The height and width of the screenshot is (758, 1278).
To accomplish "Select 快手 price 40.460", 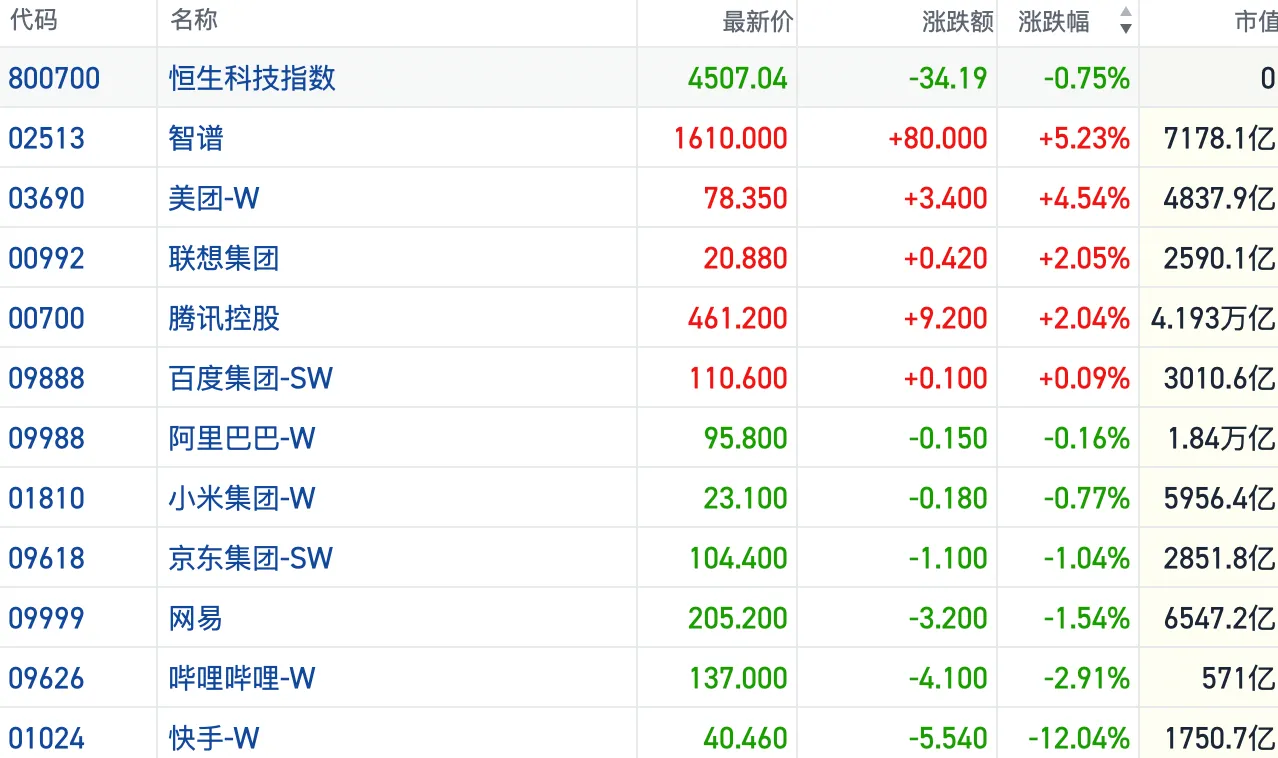I will pyautogui.click(x=745, y=738).
